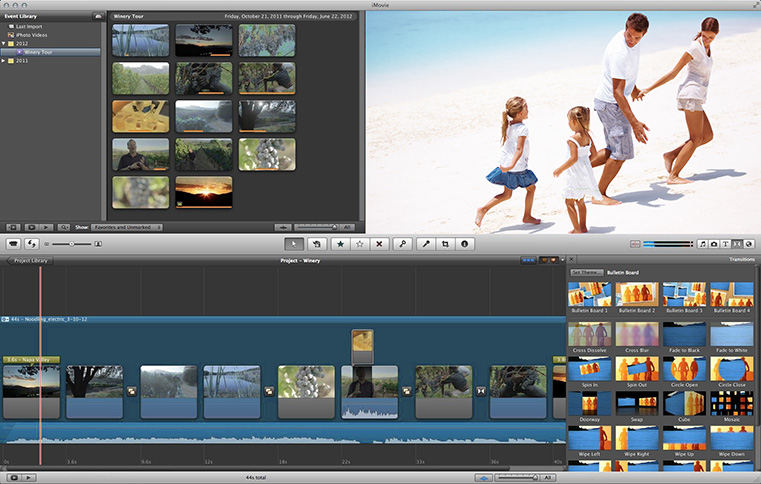Open the Keyword tool with the key icon
The width and height of the screenshot is (761, 484).
pyautogui.click(x=402, y=243)
